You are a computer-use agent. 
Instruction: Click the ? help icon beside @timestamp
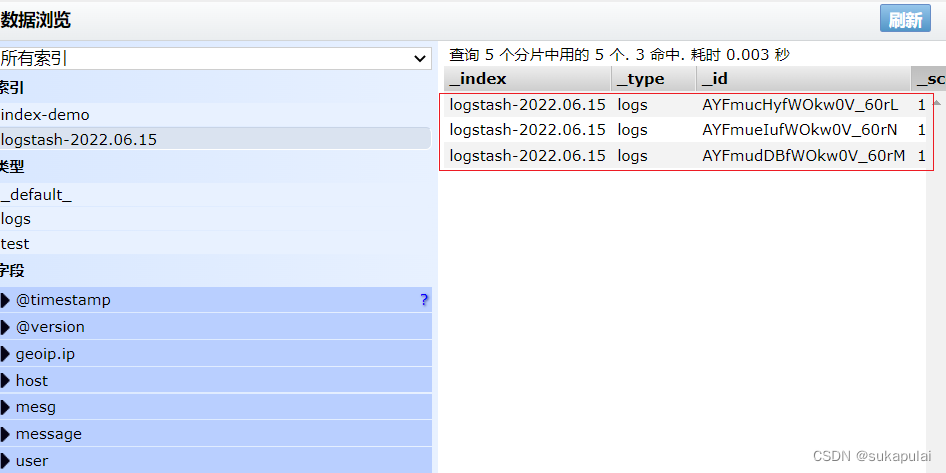pyautogui.click(x=424, y=300)
